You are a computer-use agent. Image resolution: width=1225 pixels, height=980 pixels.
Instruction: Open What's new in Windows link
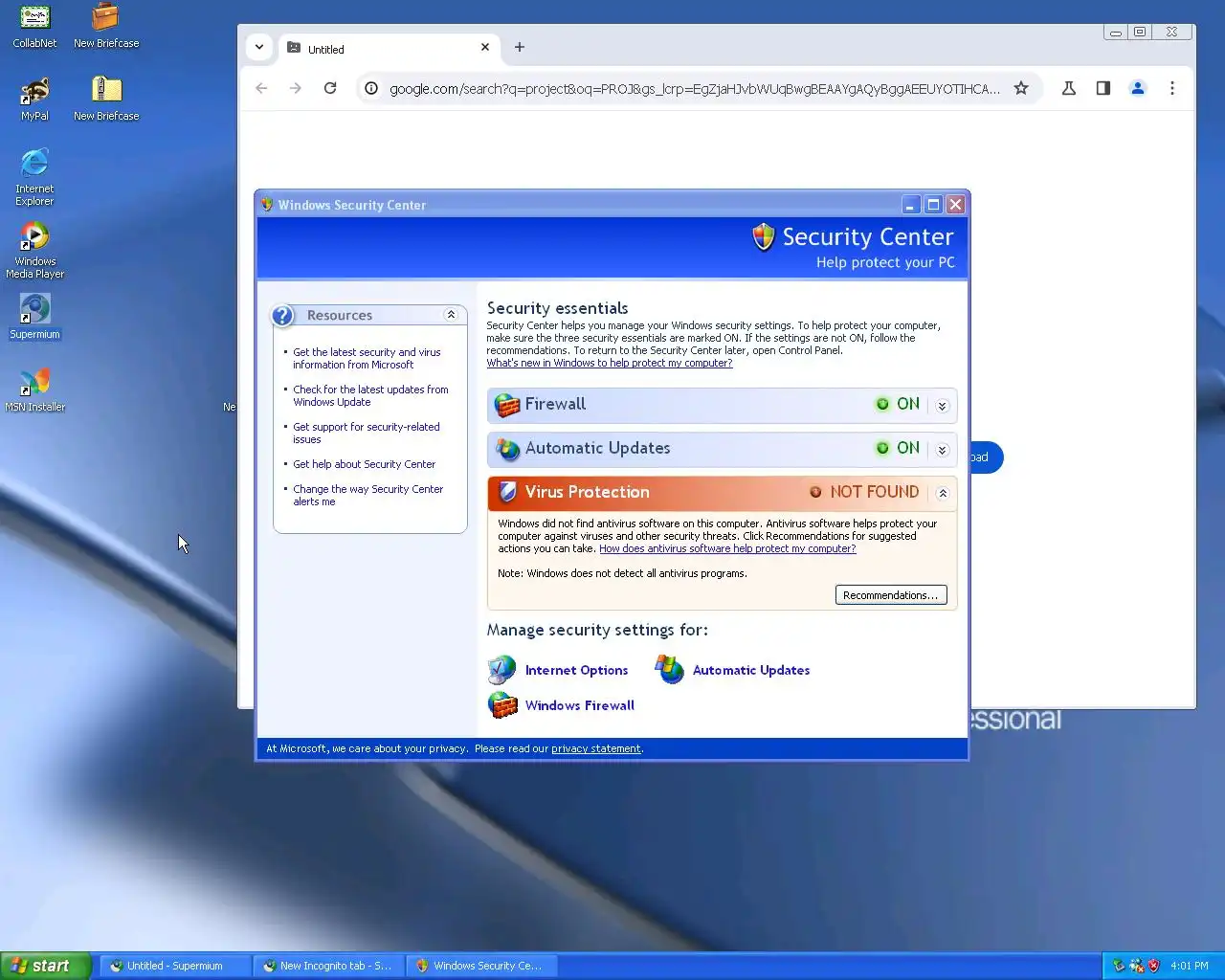(610, 363)
